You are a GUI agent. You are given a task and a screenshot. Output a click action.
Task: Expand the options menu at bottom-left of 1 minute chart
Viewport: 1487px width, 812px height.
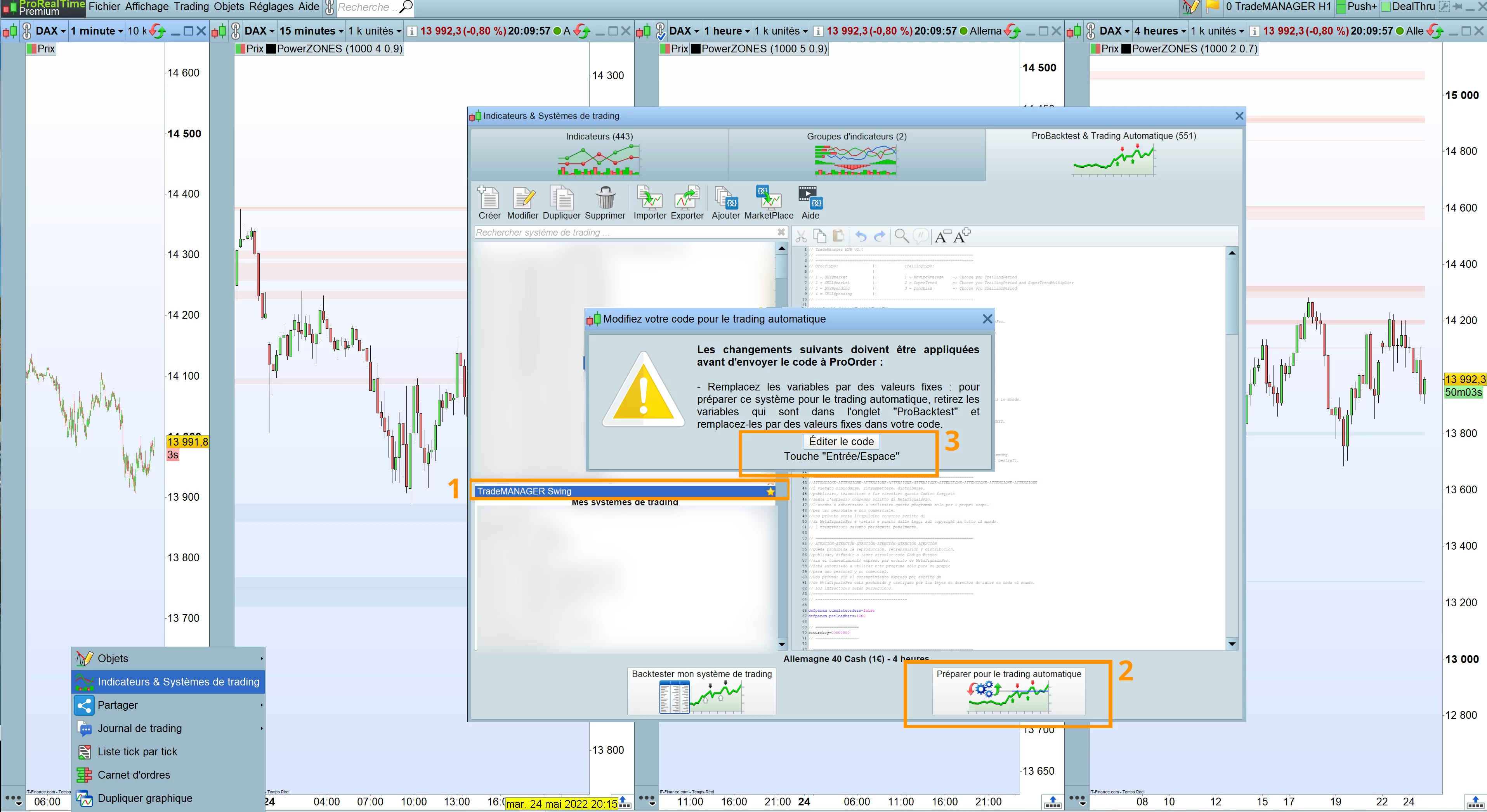[13, 800]
